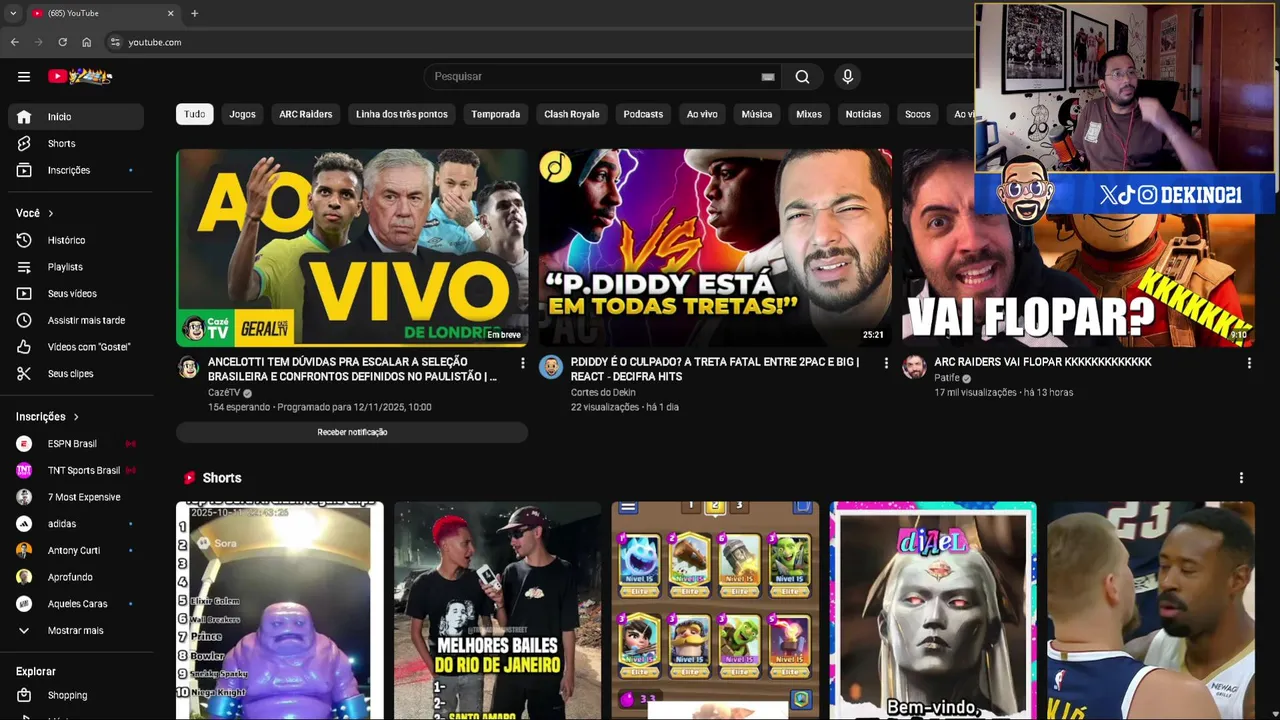
Task: Click Cortes do Dekin channel avatar
Action: click(x=551, y=367)
